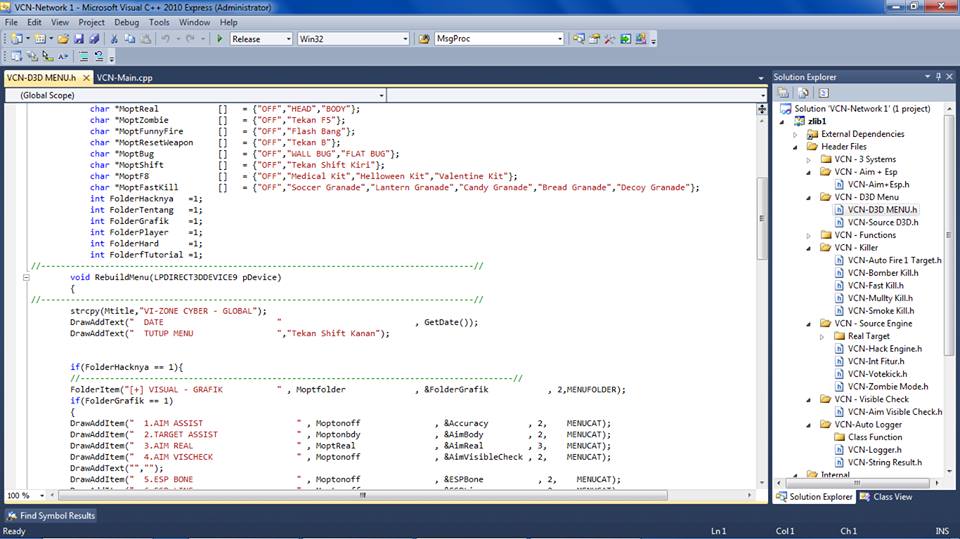Switch to the Class View tab

pyautogui.click(x=886, y=497)
